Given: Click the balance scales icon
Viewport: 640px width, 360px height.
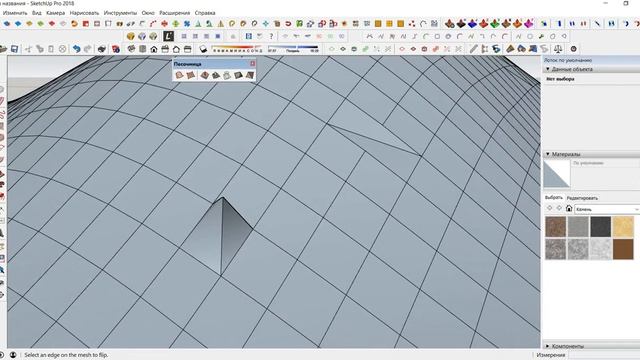Looking at the screenshot, I should [558, 49].
